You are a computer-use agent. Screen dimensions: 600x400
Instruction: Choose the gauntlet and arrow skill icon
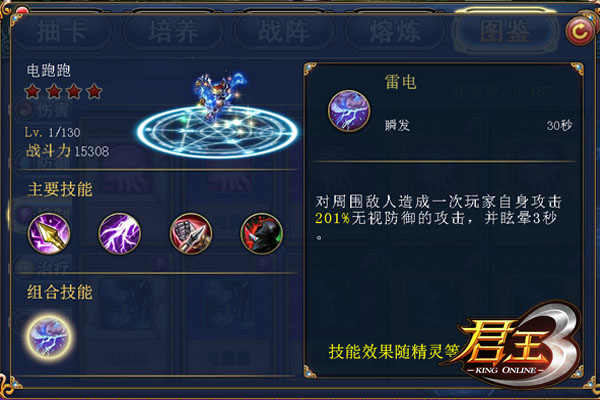[191, 233]
